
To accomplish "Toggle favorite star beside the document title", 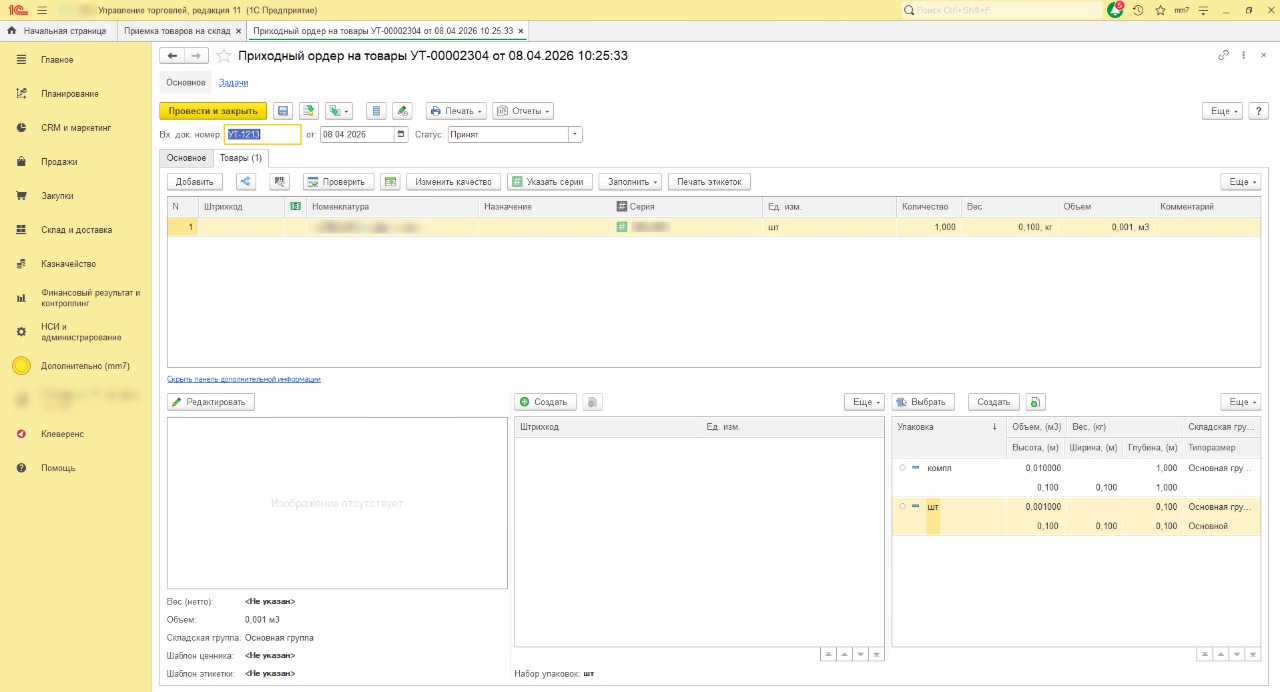I will pos(224,56).
